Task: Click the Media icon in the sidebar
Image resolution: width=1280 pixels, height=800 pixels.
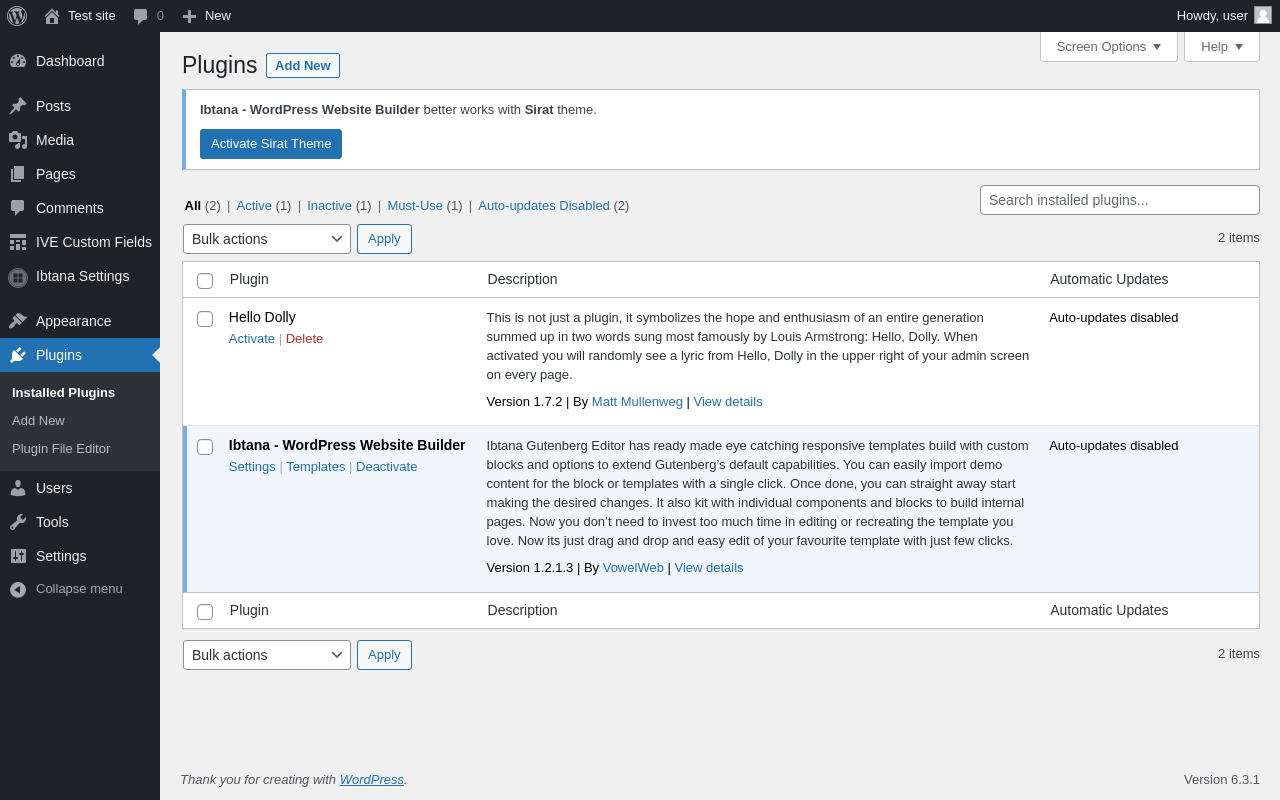Action: pos(18,140)
